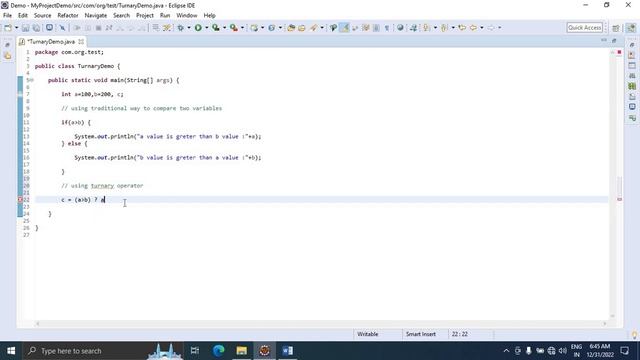Viewport: 640px width, 360px height.
Task: Toggle Block Selection mode
Action: pyautogui.click(x=376, y=28)
